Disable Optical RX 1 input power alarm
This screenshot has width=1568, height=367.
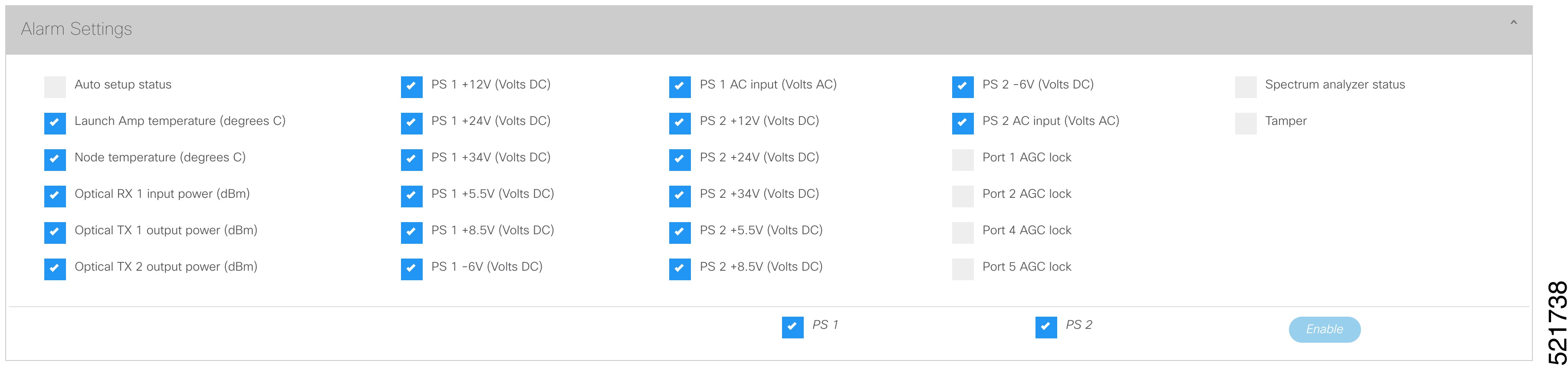pyautogui.click(x=55, y=196)
